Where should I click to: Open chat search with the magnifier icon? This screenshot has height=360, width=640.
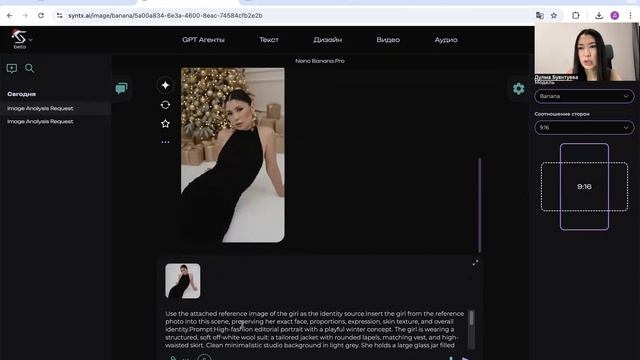29,68
